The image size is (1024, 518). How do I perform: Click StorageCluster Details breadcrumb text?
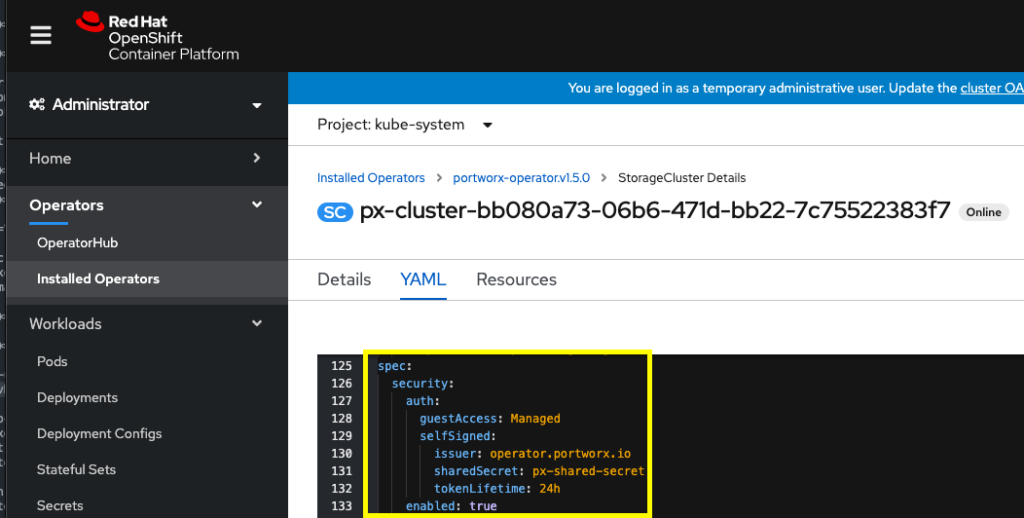682,178
